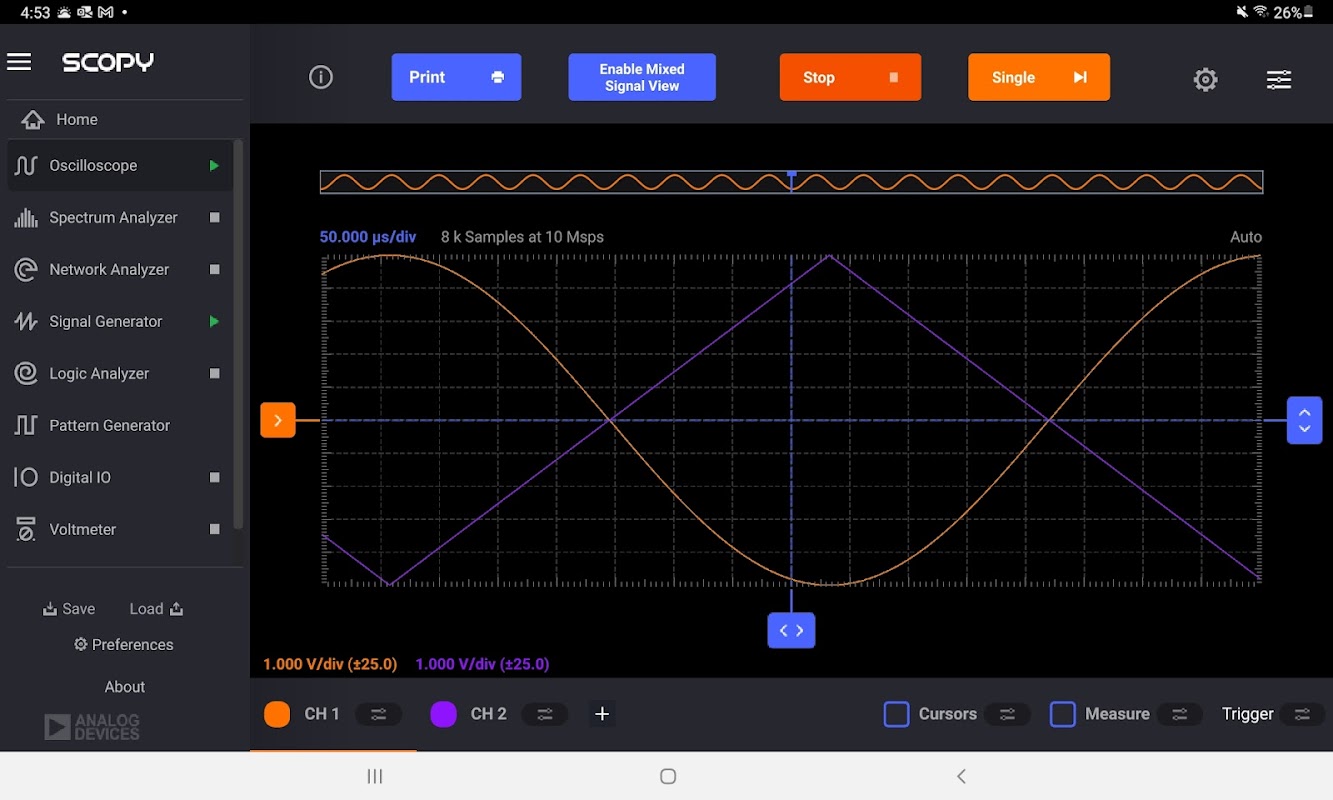Open the Cursors settings sliders icon

(x=1008, y=714)
